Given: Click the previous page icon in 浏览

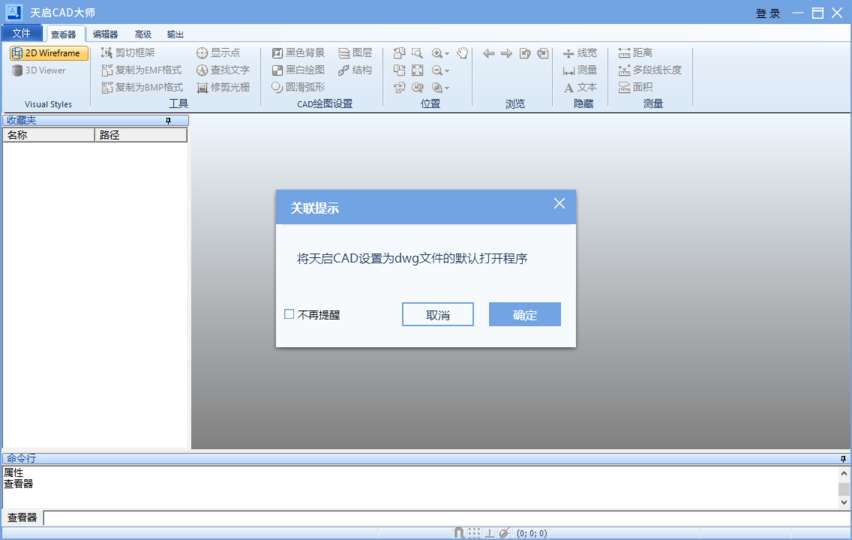Looking at the screenshot, I should click(x=525, y=53).
